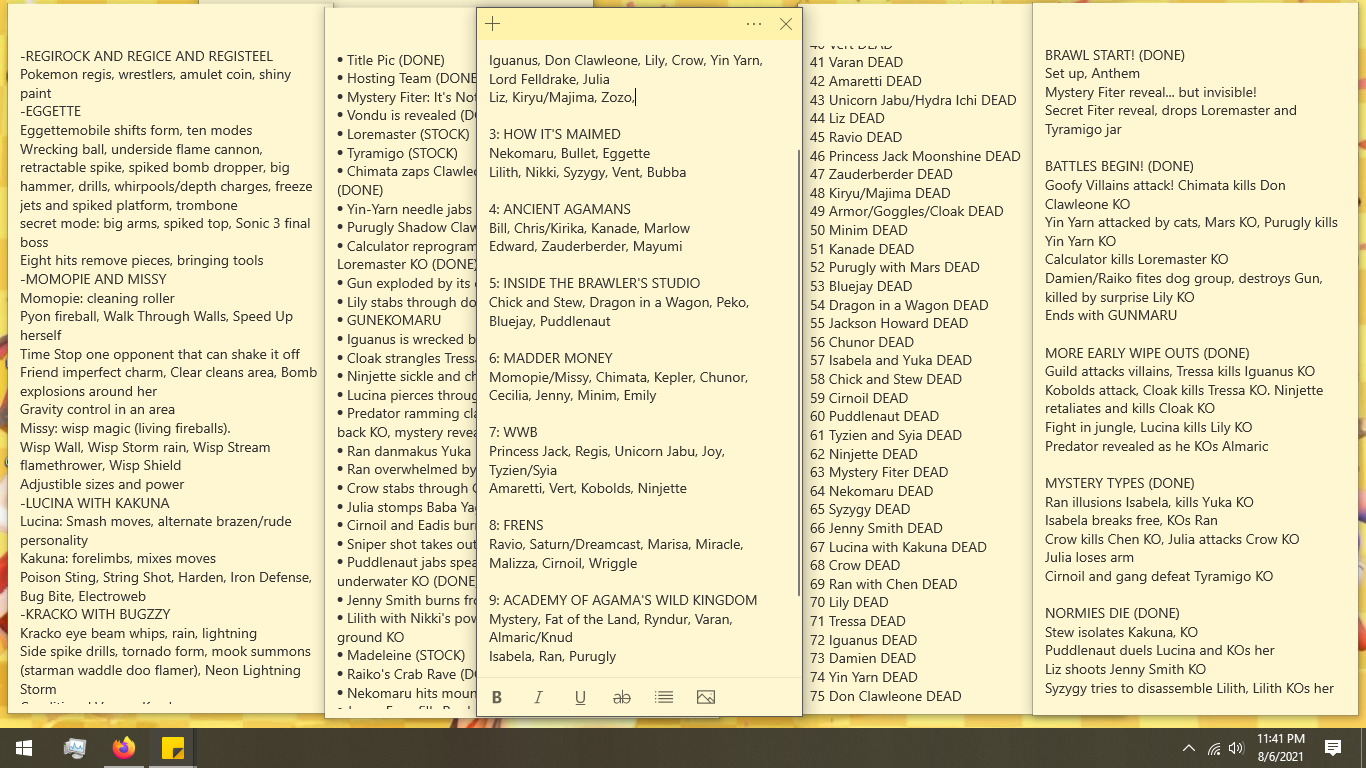Open the volume tray icon
The height and width of the screenshot is (768, 1366).
tap(1237, 748)
